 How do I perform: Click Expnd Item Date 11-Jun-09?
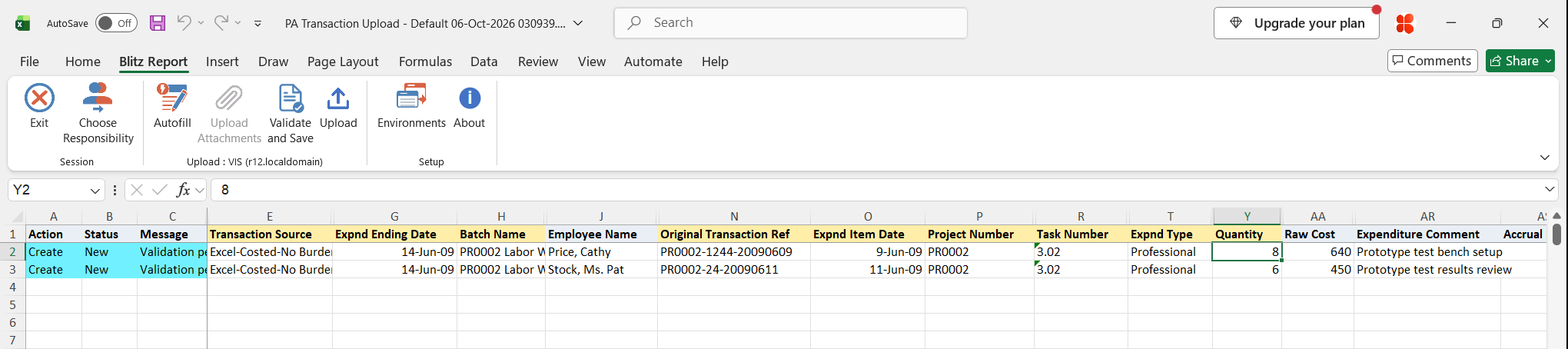coord(868,269)
